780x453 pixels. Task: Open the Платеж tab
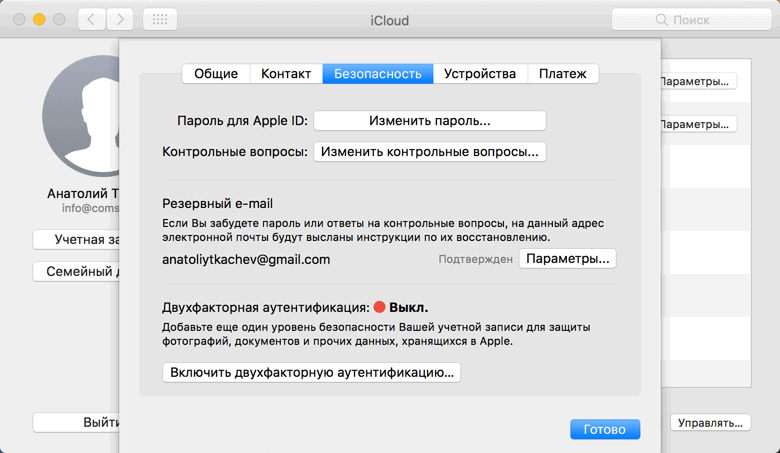[x=563, y=74]
